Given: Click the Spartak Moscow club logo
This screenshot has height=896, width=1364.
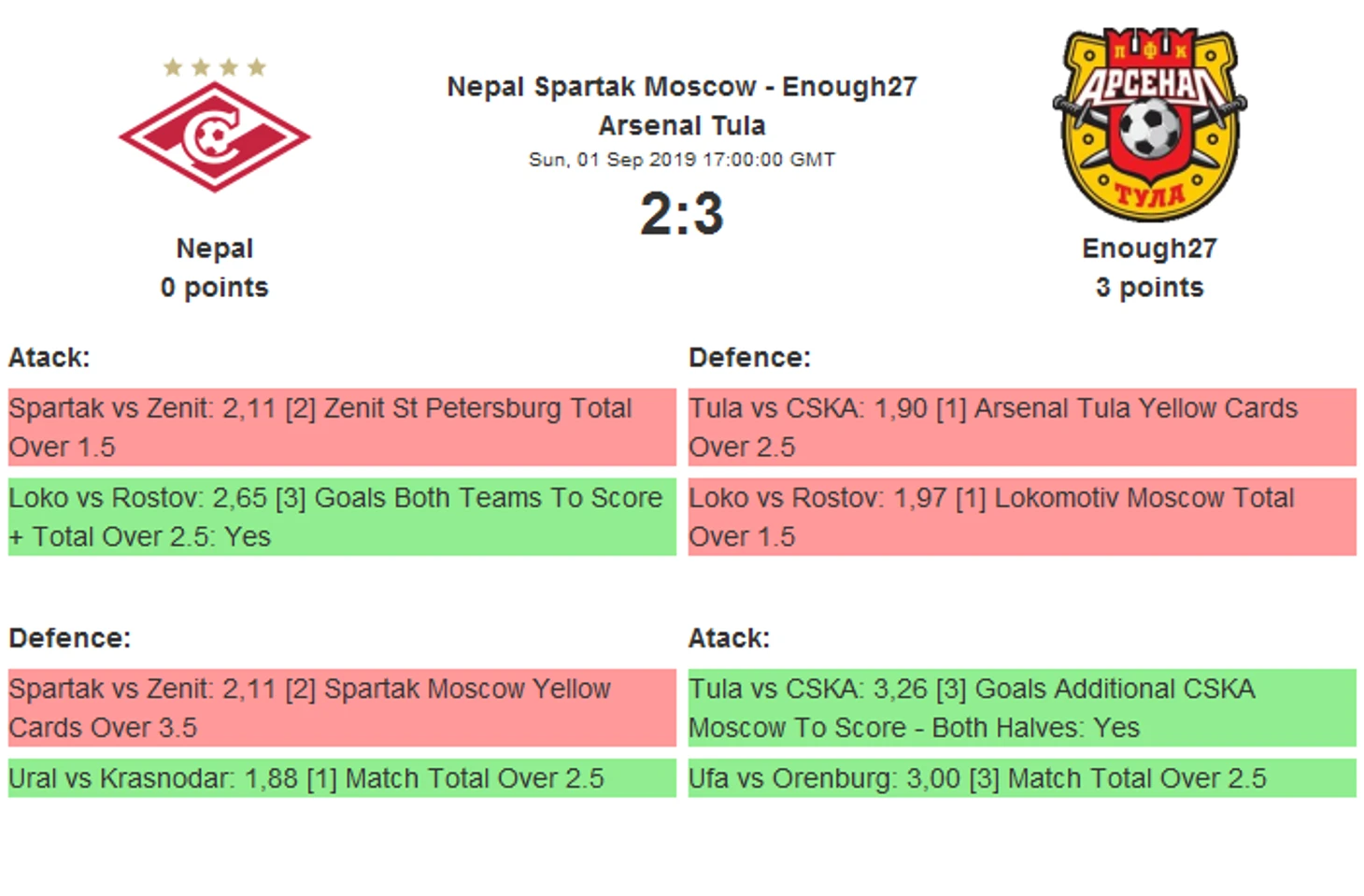Looking at the screenshot, I should coord(214,136).
